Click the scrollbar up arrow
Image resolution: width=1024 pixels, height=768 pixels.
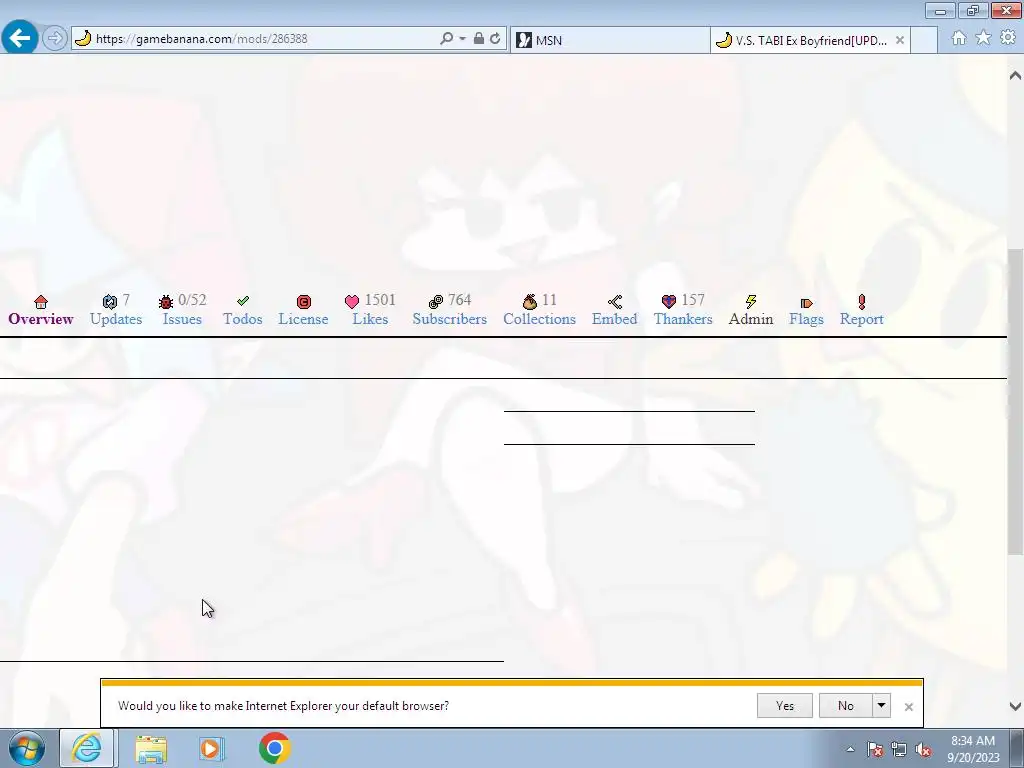pyautogui.click(x=1015, y=76)
